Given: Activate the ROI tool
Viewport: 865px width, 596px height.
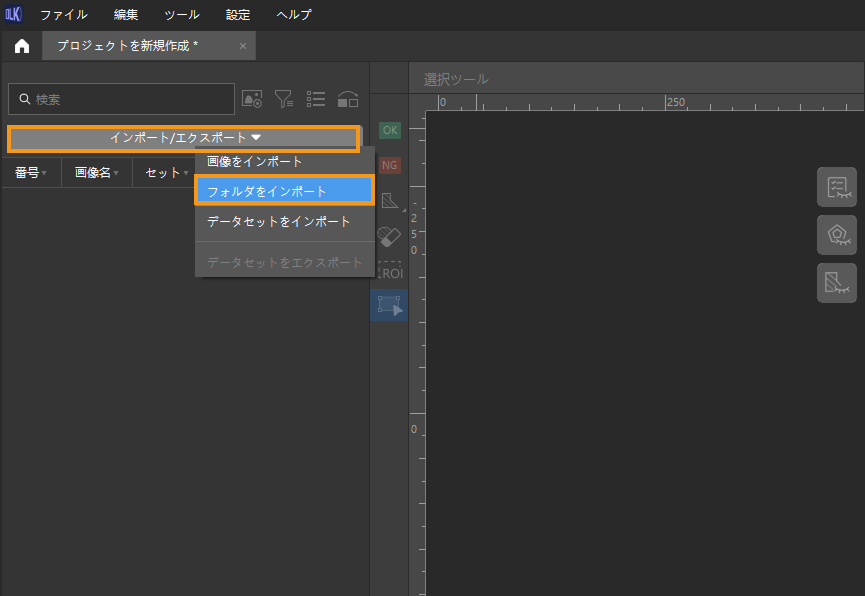Looking at the screenshot, I should pyautogui.click(x=389, y=272).
